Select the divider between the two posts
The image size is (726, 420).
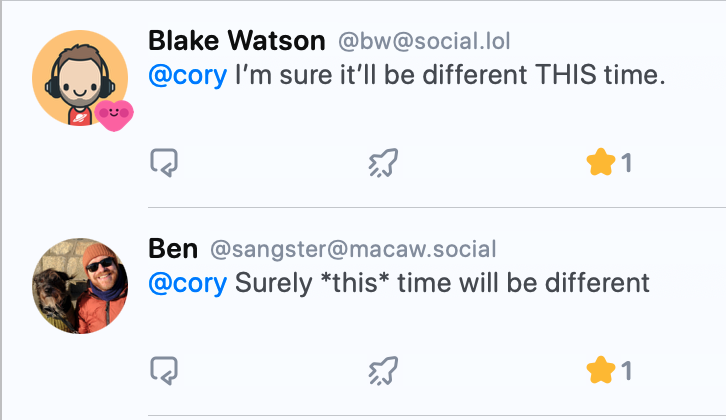(x=437, y=207)
